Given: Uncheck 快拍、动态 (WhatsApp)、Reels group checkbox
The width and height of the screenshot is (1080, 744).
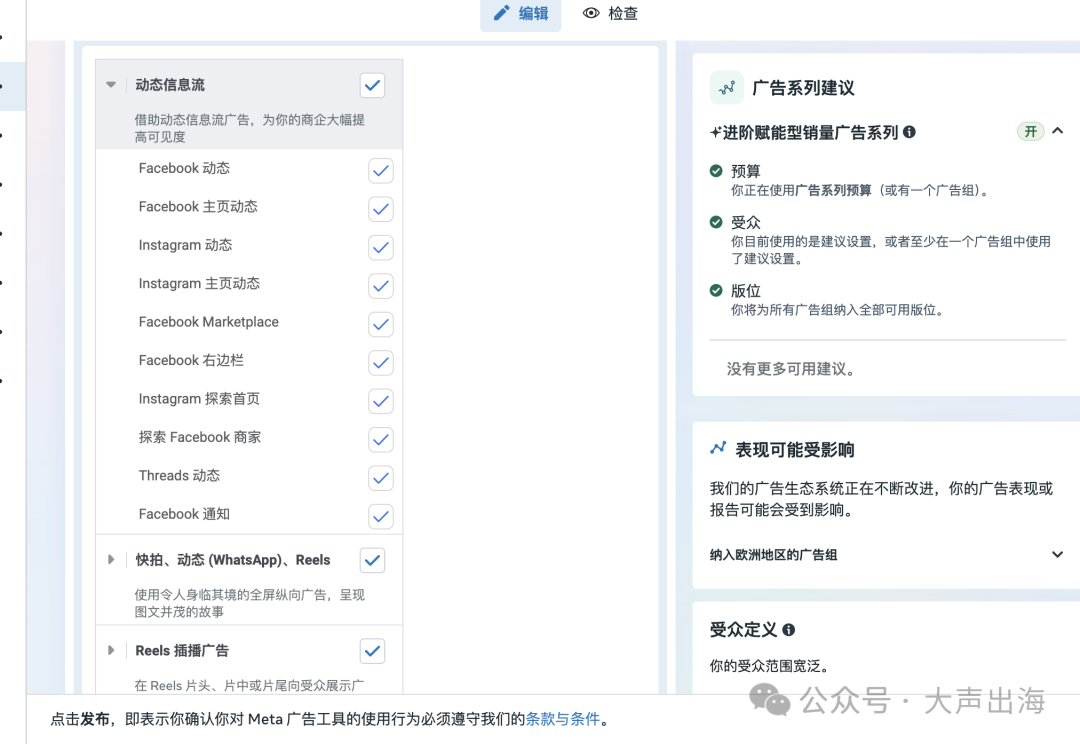Looking at the screenshot, I should coord(373,561).
